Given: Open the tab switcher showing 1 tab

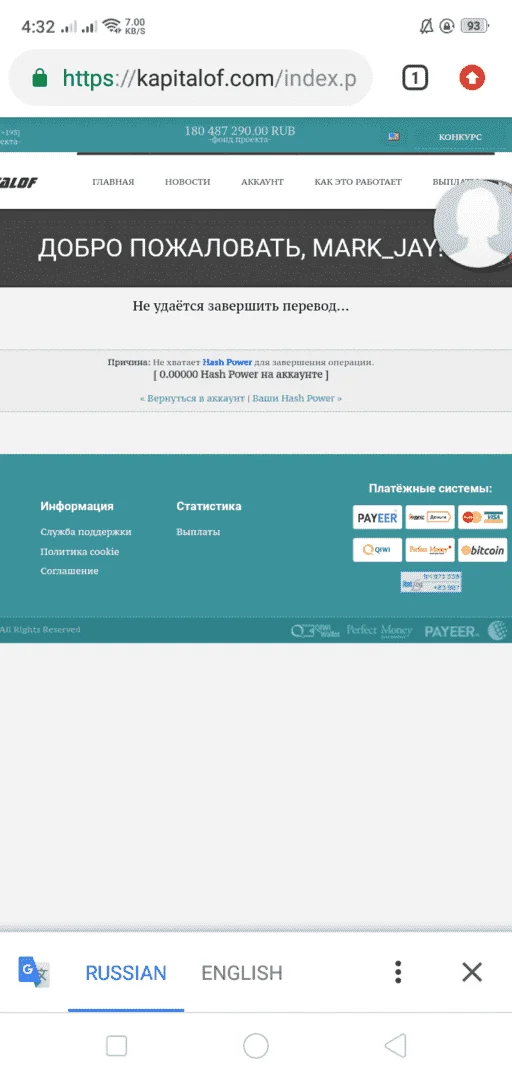Looking at the screenshot, I should (415, 79).
